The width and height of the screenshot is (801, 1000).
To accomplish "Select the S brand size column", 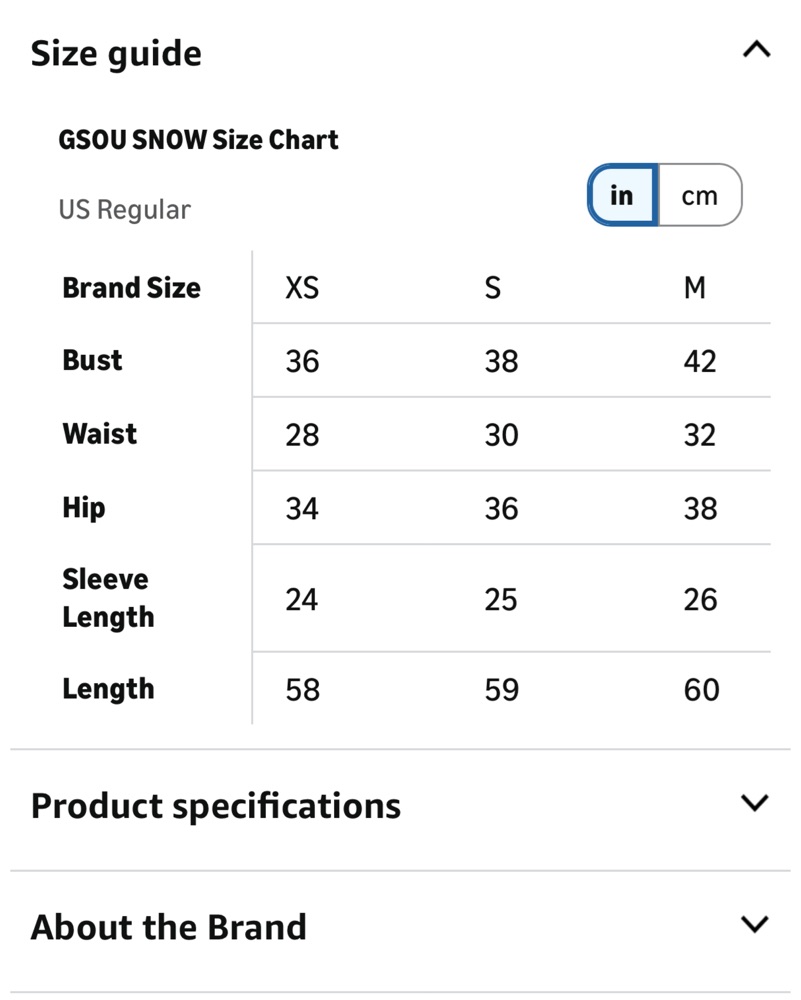I will coord(492,288).
